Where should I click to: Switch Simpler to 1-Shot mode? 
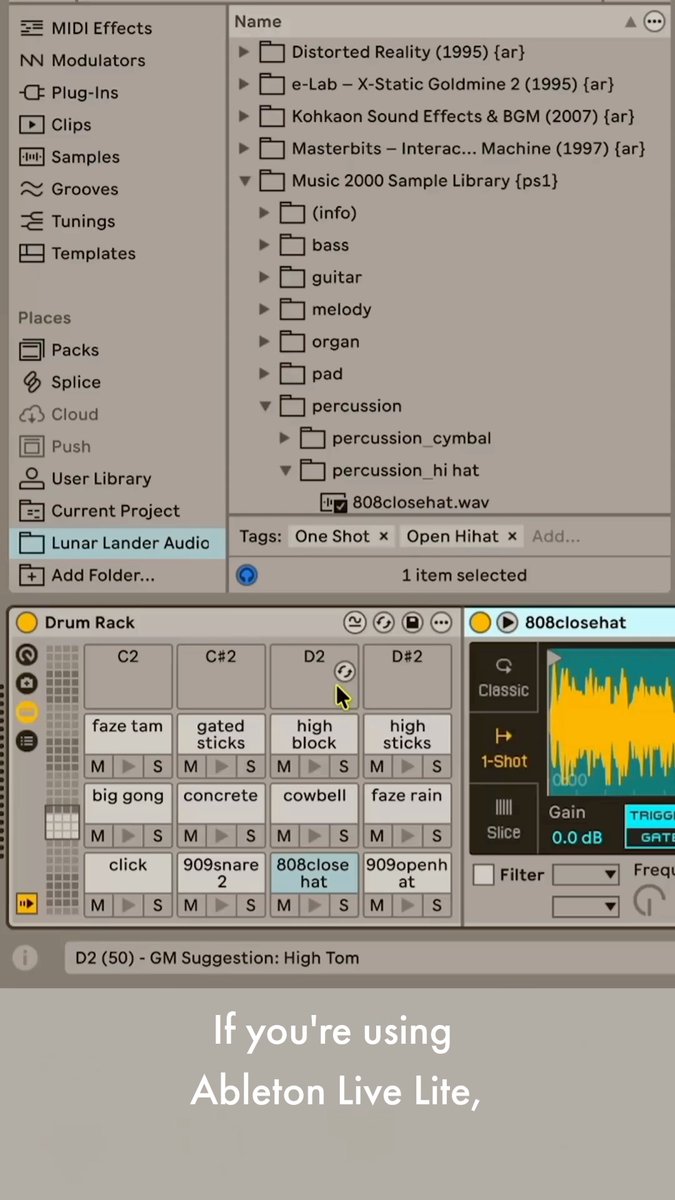504,749
